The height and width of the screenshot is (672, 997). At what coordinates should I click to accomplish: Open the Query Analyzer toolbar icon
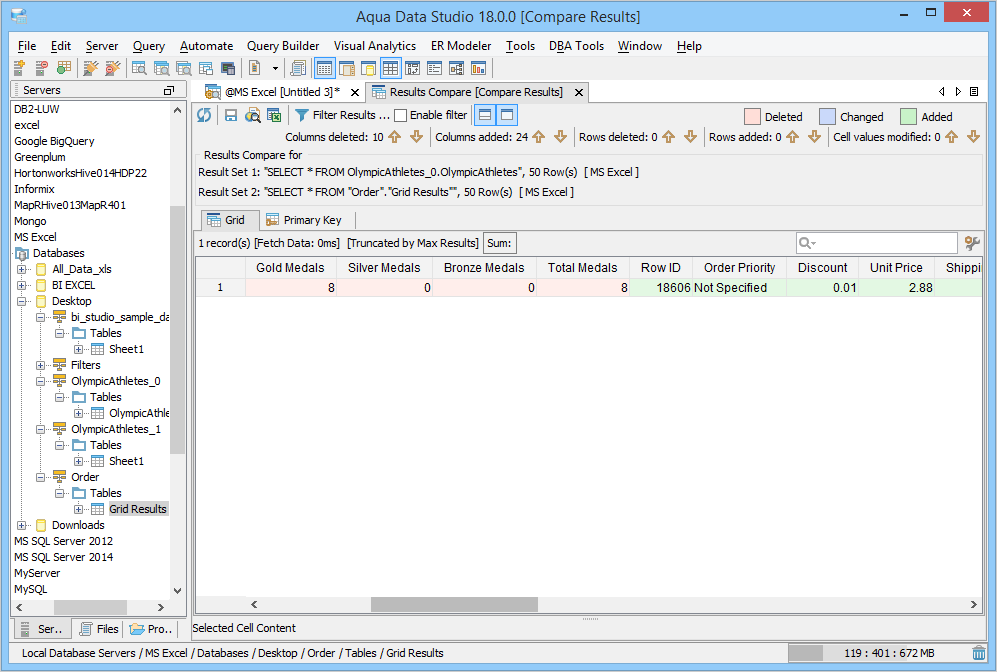point(139,68)
